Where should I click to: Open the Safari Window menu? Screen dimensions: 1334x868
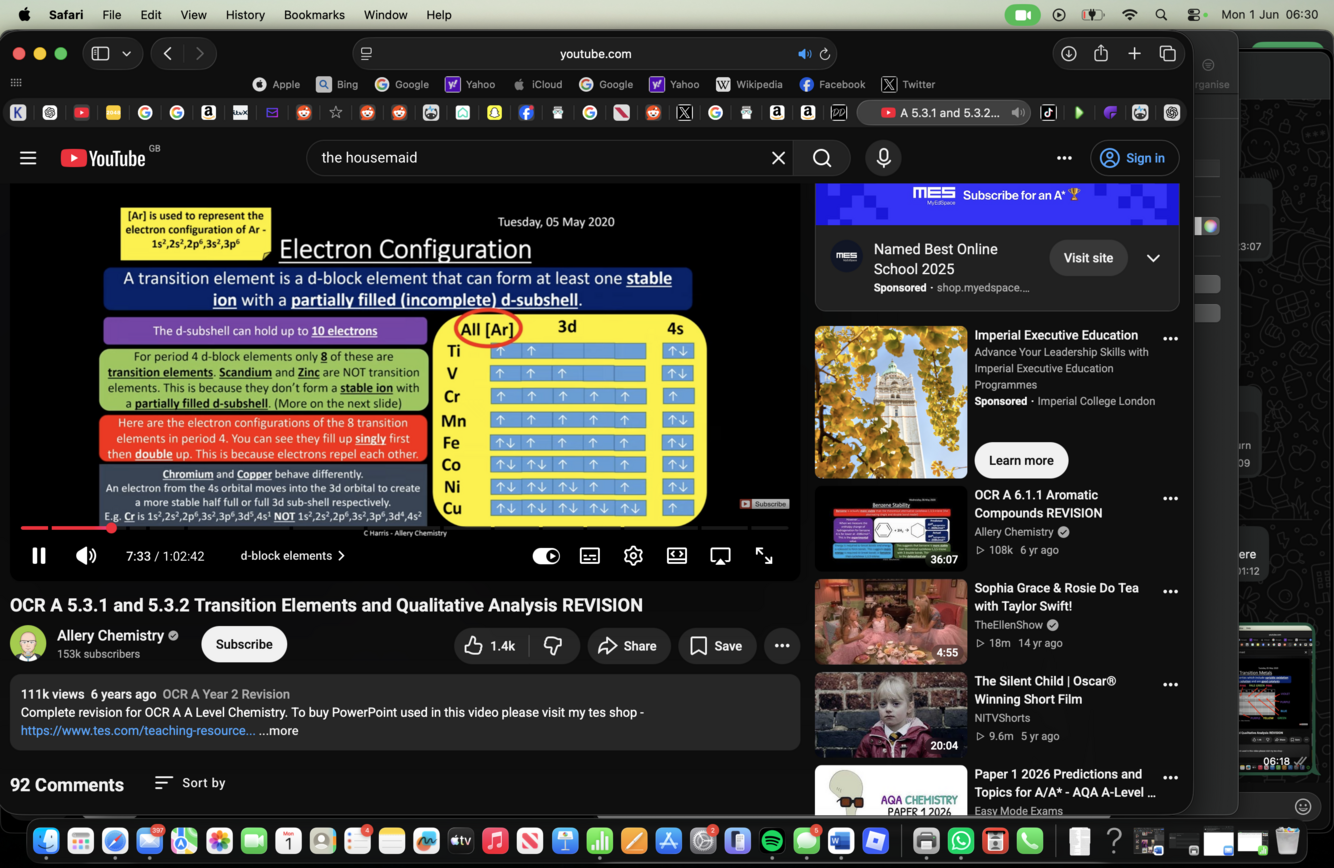pos(385,15)
